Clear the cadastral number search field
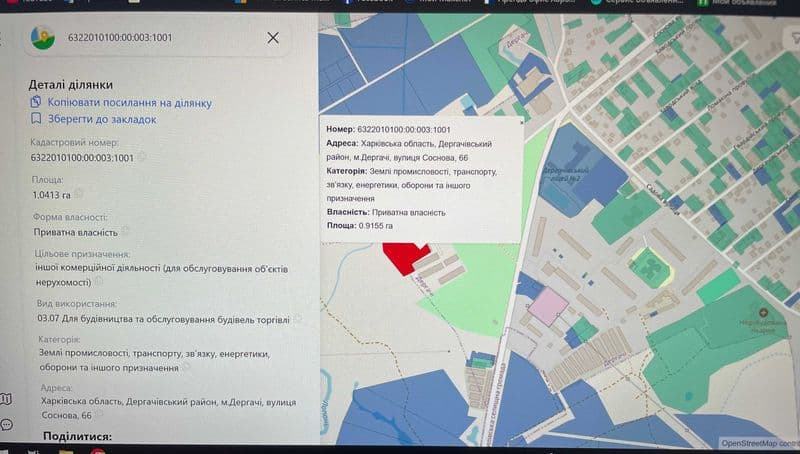This screenshot has width=800, height=454. 273,37
